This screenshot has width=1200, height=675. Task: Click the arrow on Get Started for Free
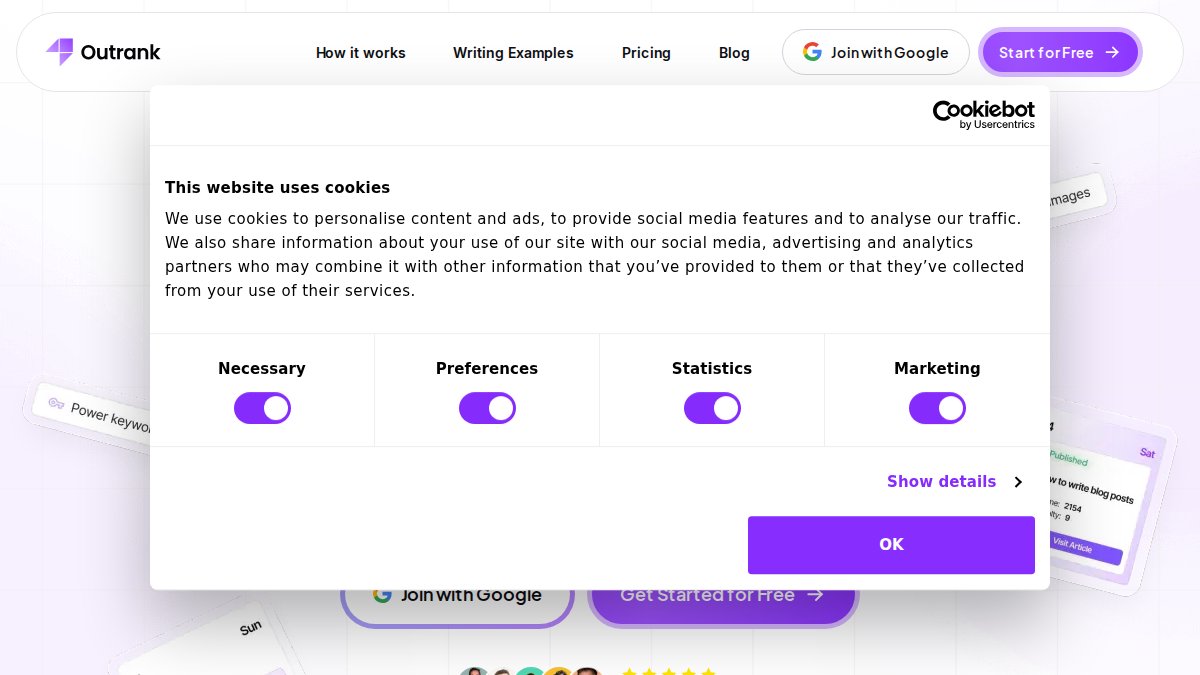click(816, 595)
